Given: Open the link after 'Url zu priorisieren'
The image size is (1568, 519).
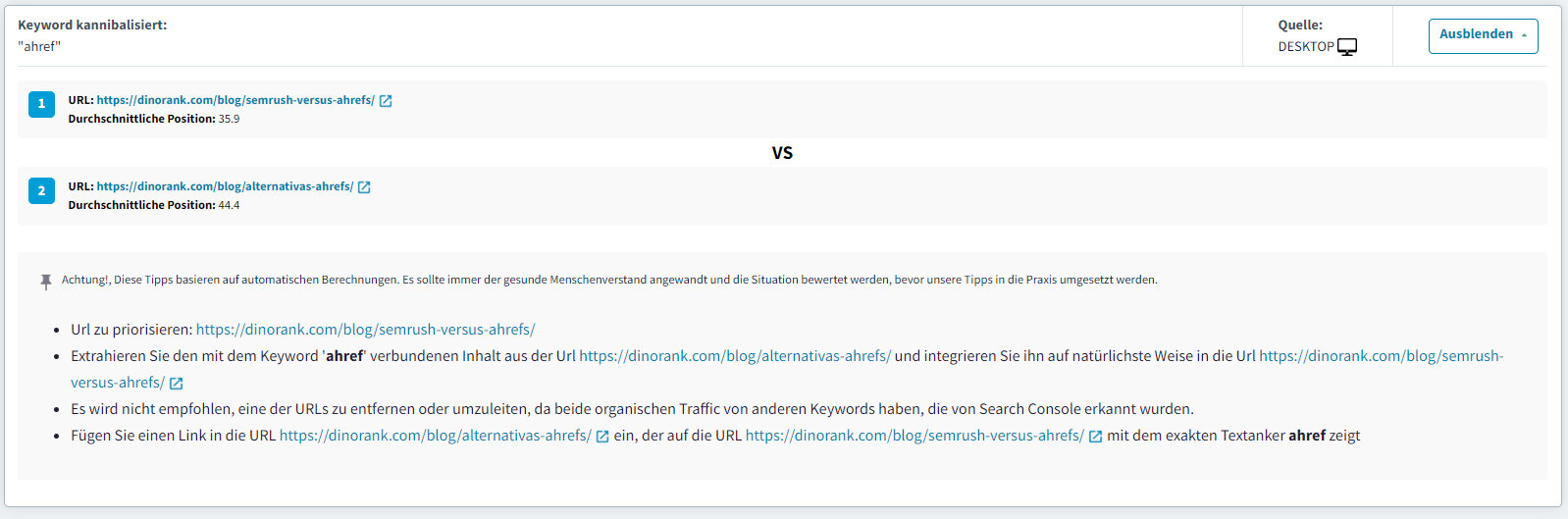Looking at the screenshot, I should pyautogui.click(x=365, y=330).
